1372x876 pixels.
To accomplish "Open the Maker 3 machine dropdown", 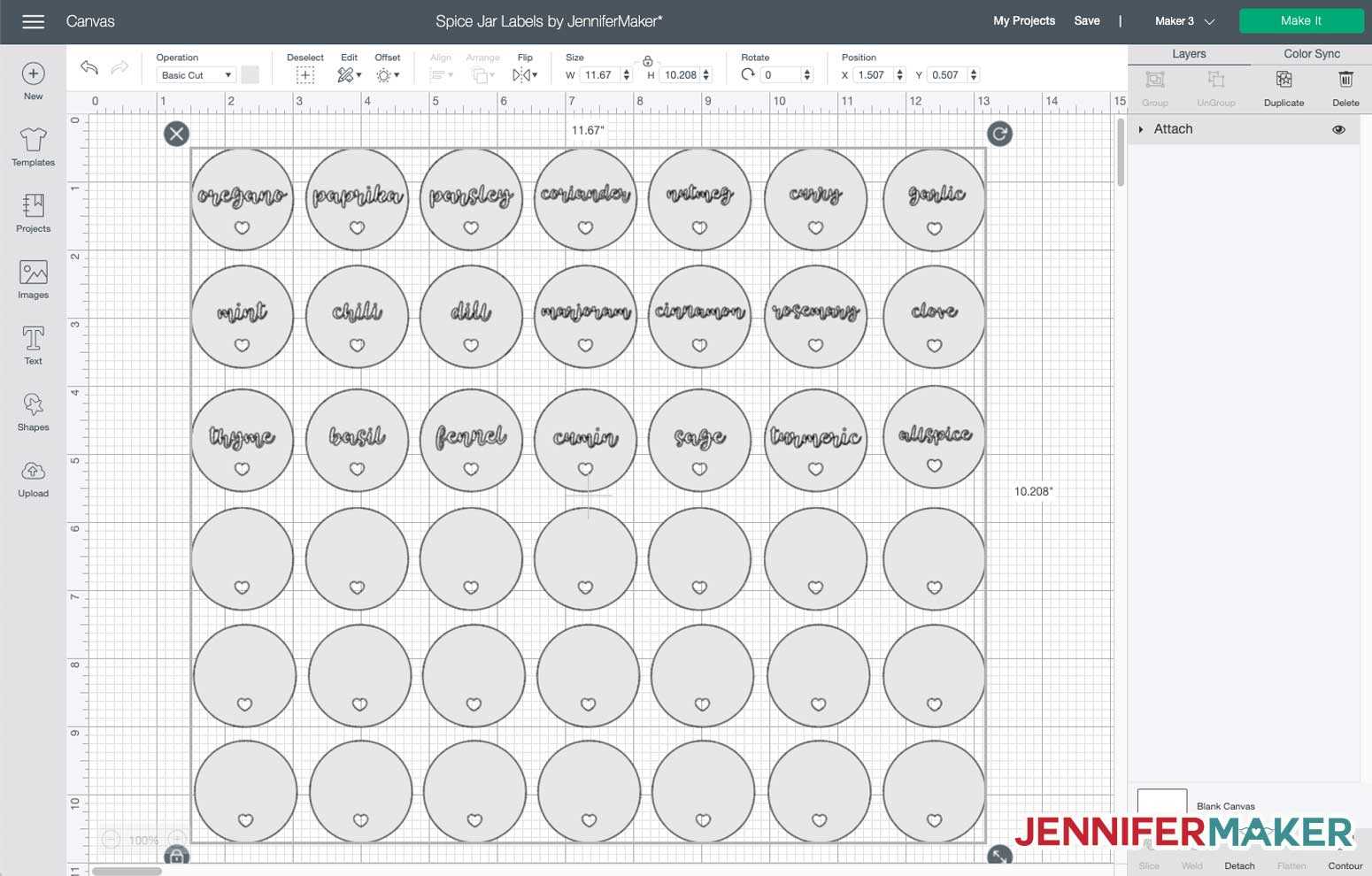I will coord(1184,21).
